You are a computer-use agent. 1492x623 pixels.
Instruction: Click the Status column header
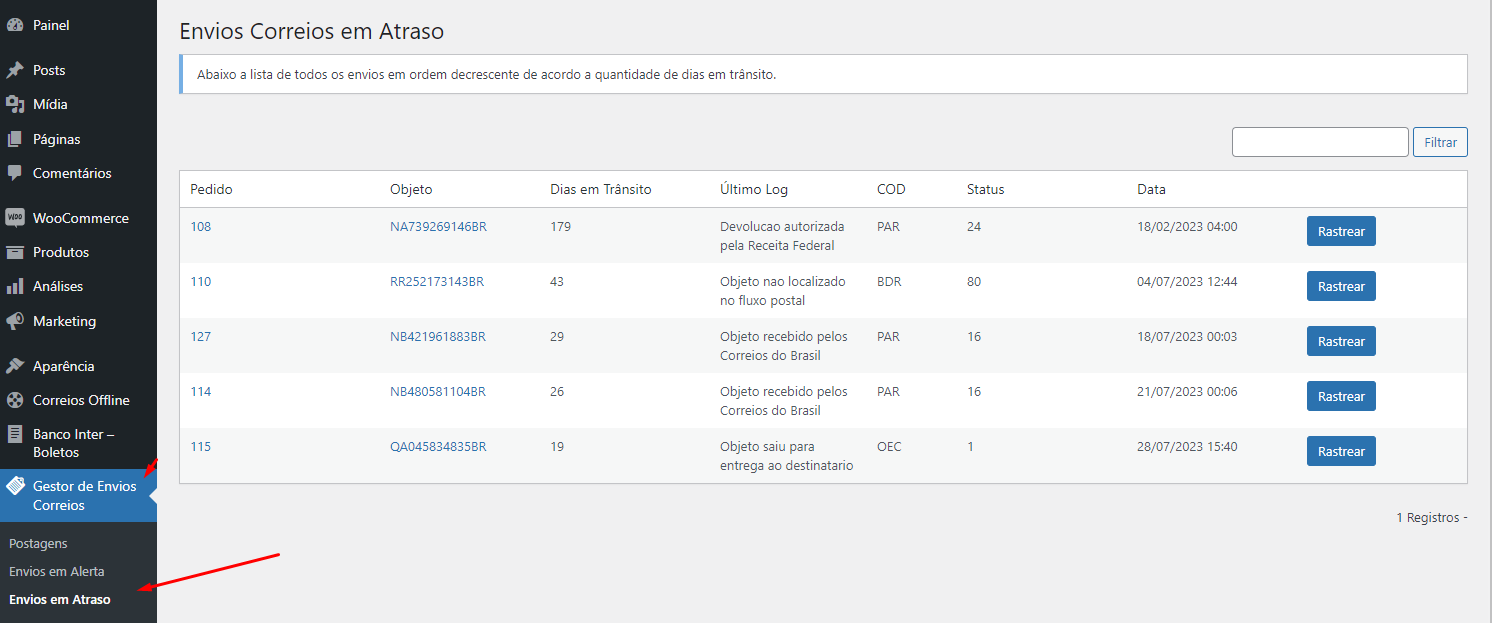[986, 189]
